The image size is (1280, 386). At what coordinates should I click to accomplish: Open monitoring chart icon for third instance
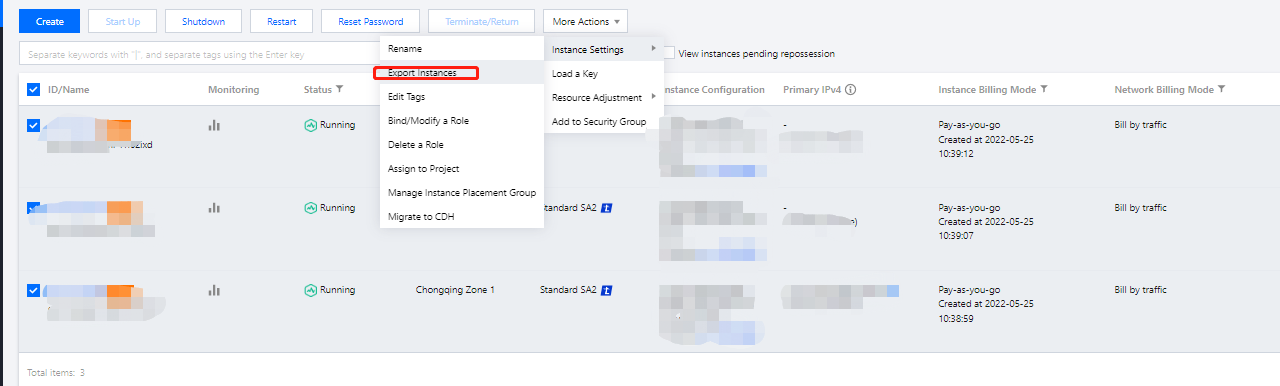click(213, 290)
